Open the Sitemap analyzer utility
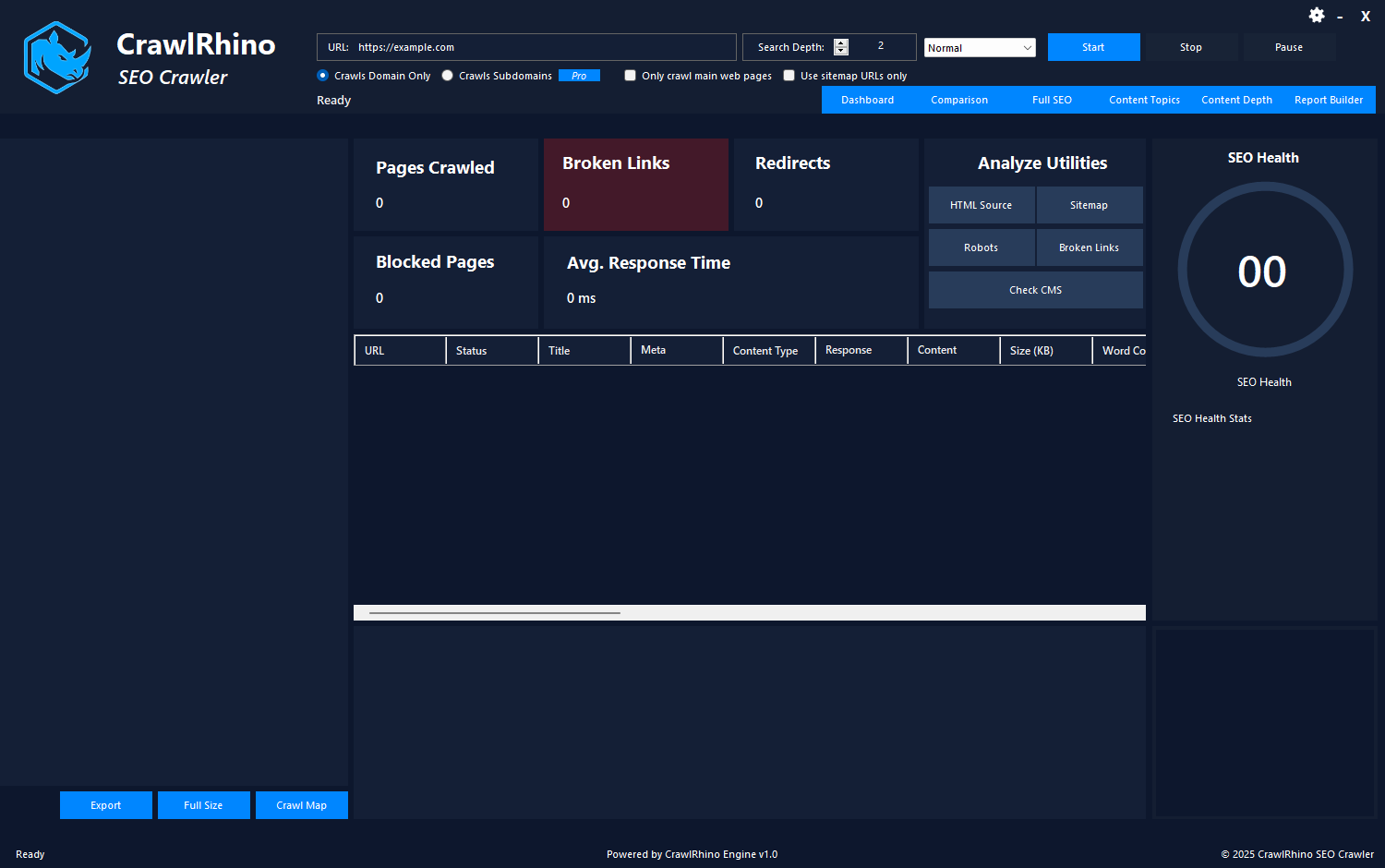Image resolution: width=1385 pixels, height=868 pixels. click(x=1090, y=204)
